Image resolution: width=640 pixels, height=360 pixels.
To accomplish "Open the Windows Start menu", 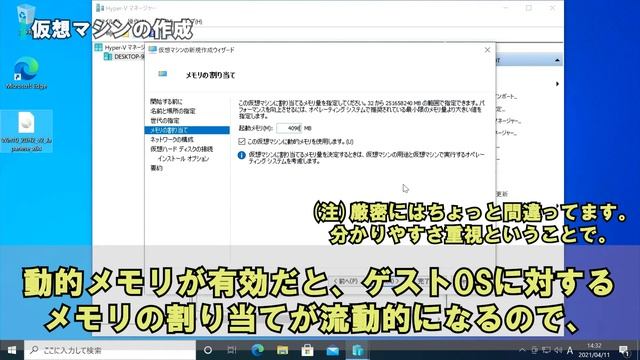I will click(12, 350).
